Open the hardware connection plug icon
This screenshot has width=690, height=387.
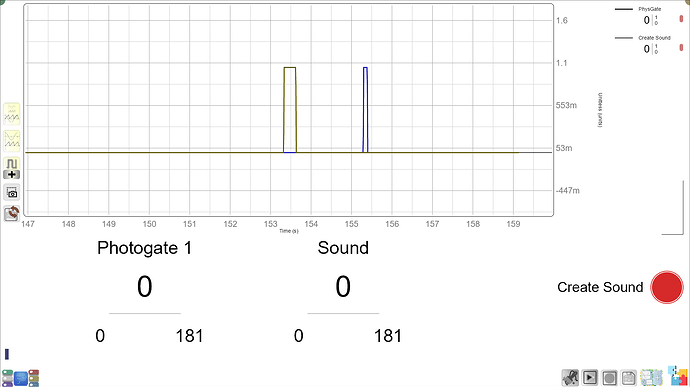(x=570, y=377)
